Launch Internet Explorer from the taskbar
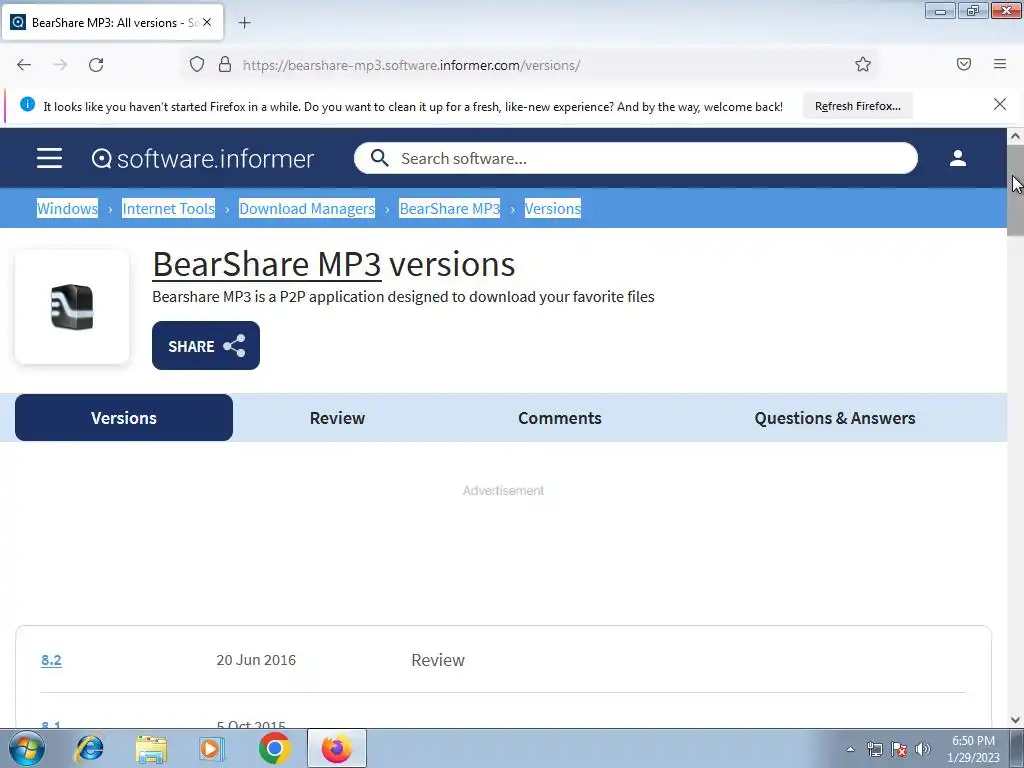1024x768 pixels. tap(89, 748)
